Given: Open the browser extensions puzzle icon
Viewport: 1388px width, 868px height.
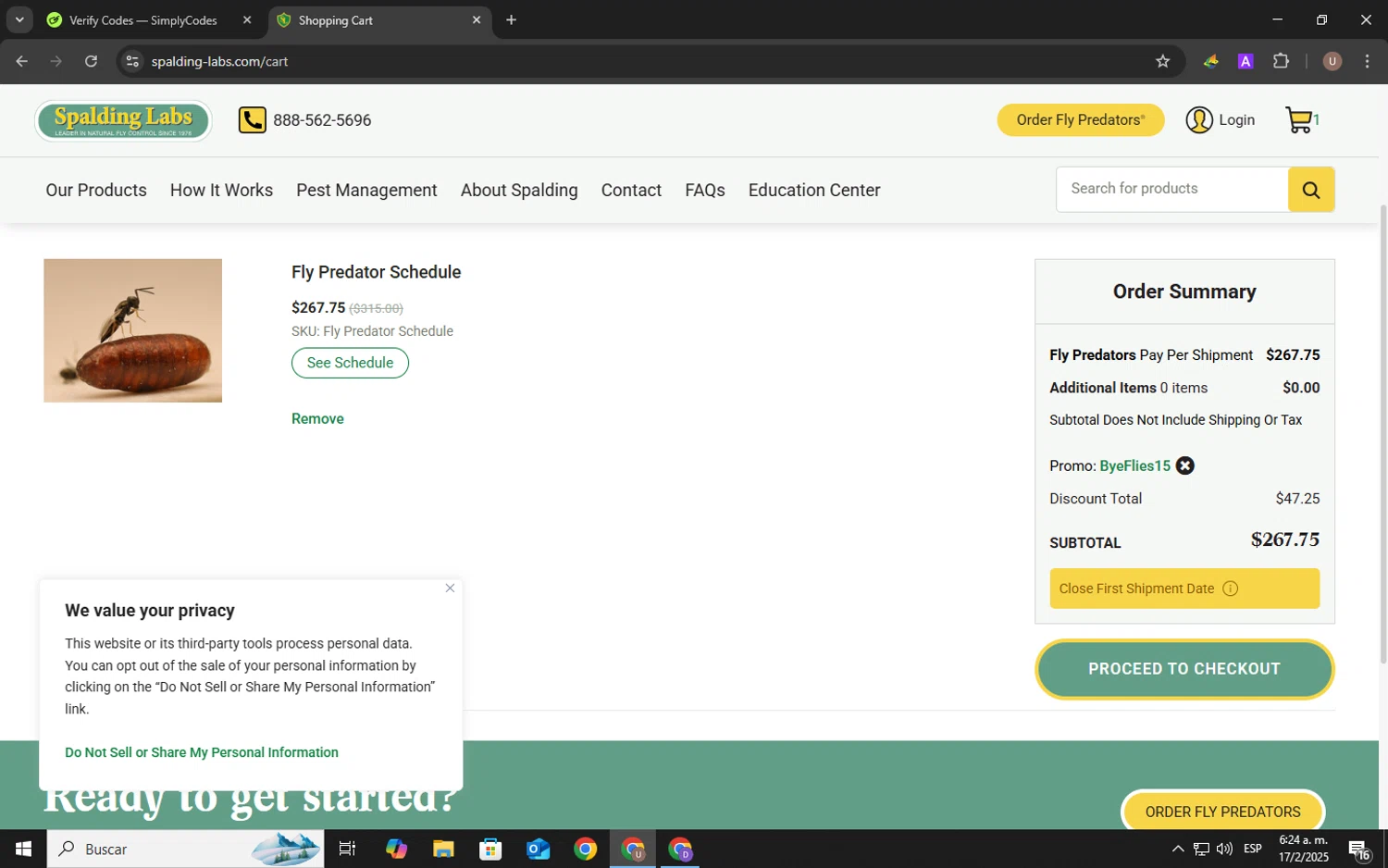Looking at the screenshot, I should pyautogui.click(x=1281, y=61).
